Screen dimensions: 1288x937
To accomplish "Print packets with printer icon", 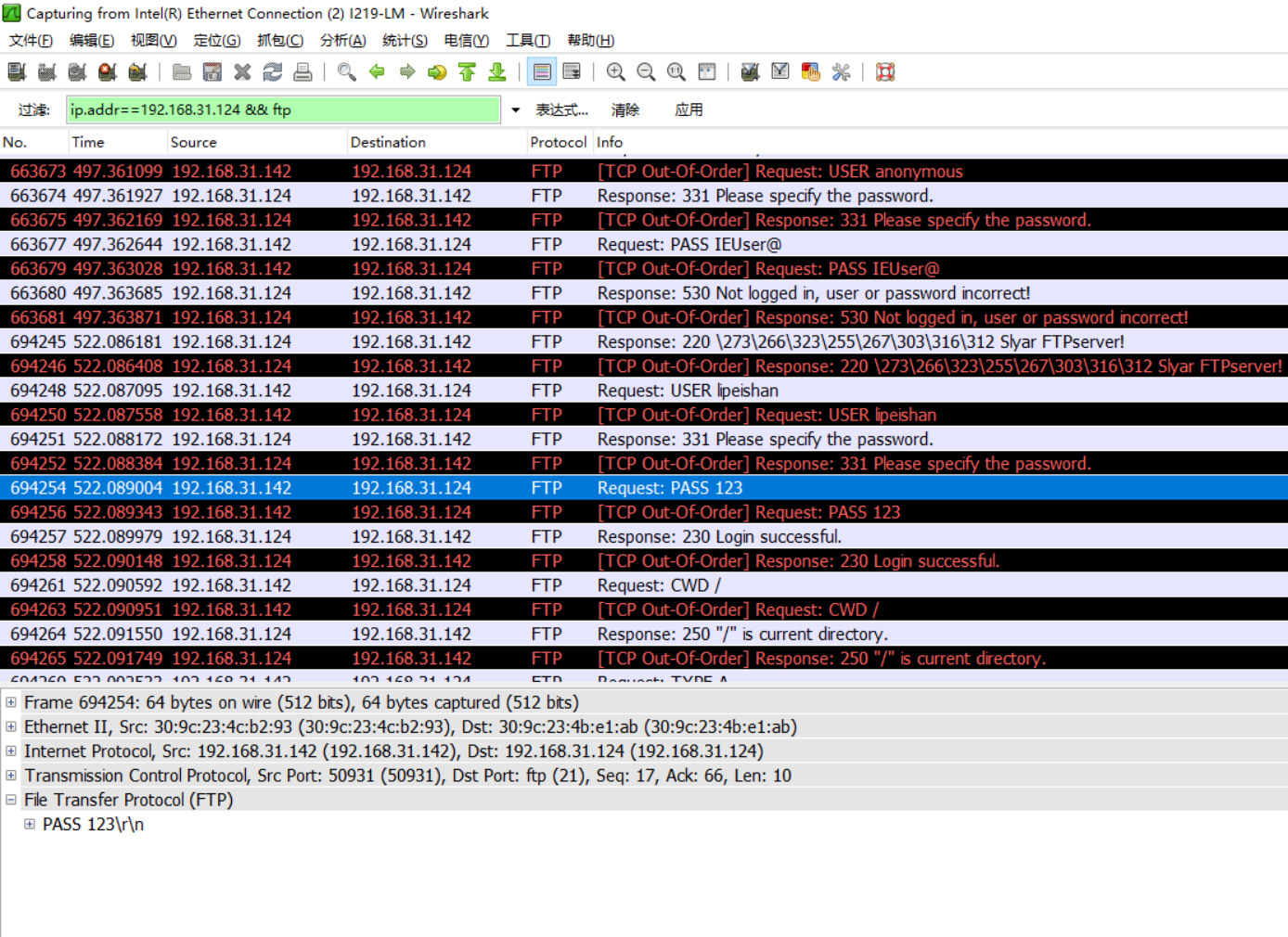I will (303, 72).
